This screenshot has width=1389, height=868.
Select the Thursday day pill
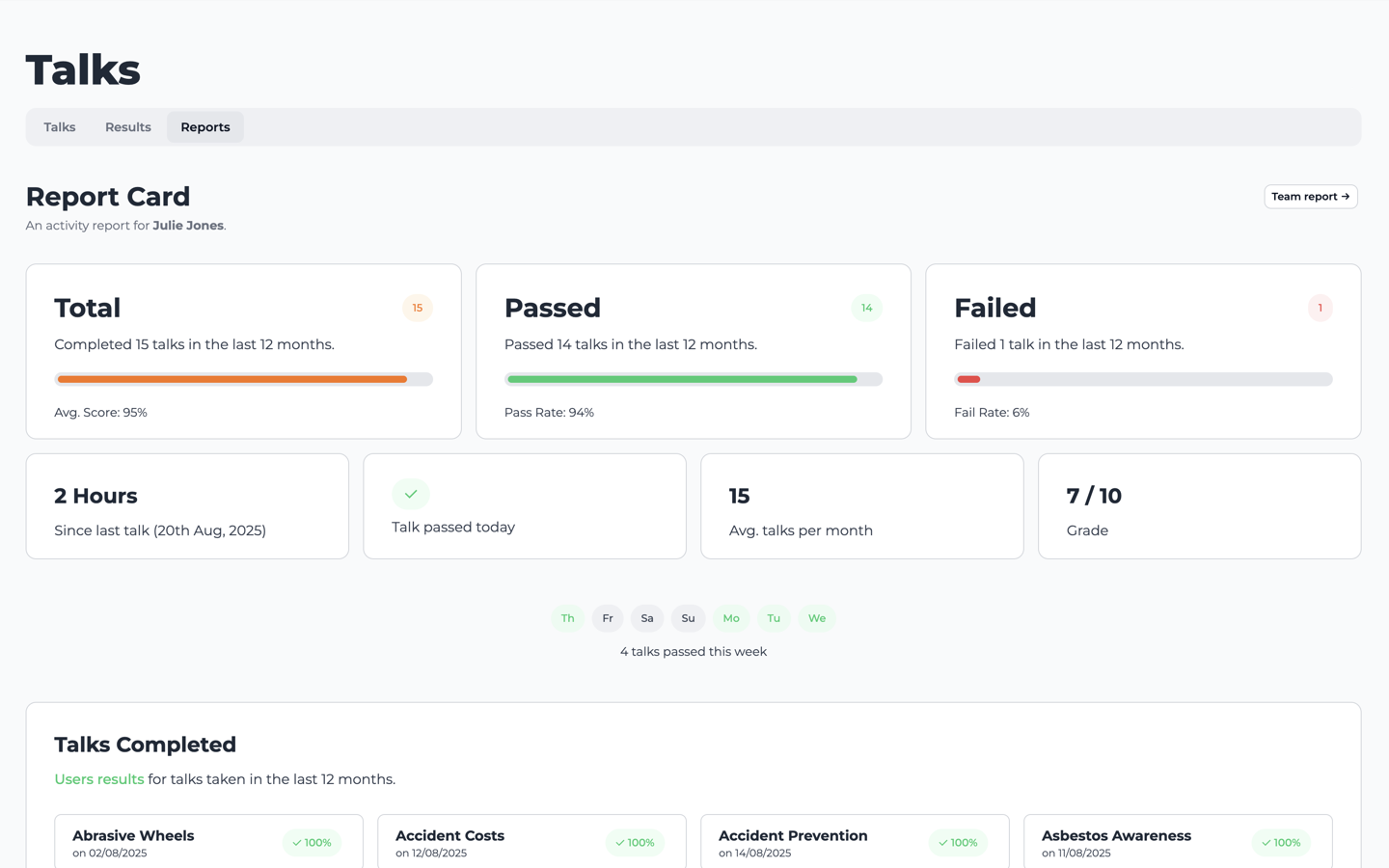point(567,618)
